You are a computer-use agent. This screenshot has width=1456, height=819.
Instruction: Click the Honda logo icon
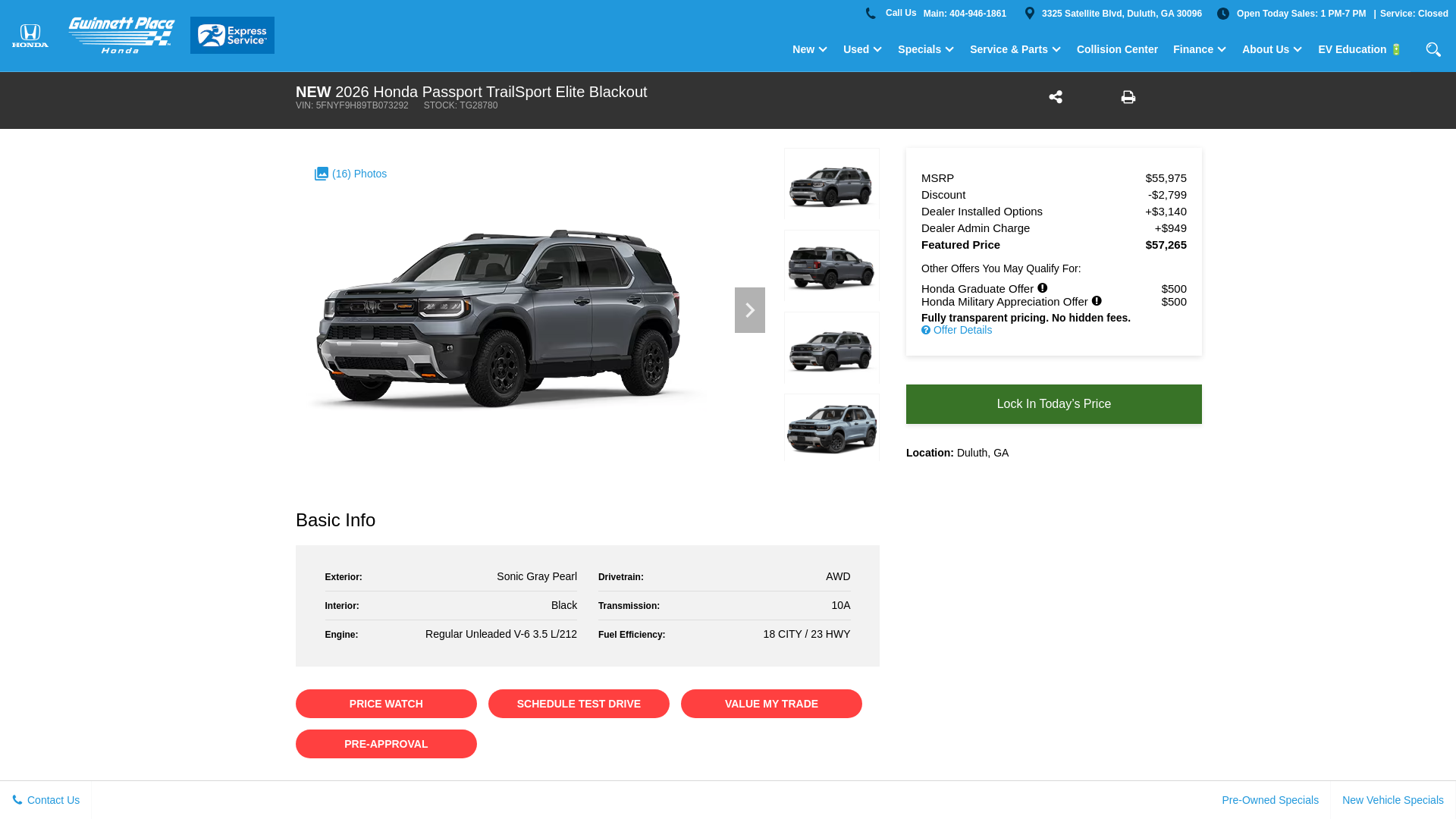pyautogui.click(x=30, y=36)
